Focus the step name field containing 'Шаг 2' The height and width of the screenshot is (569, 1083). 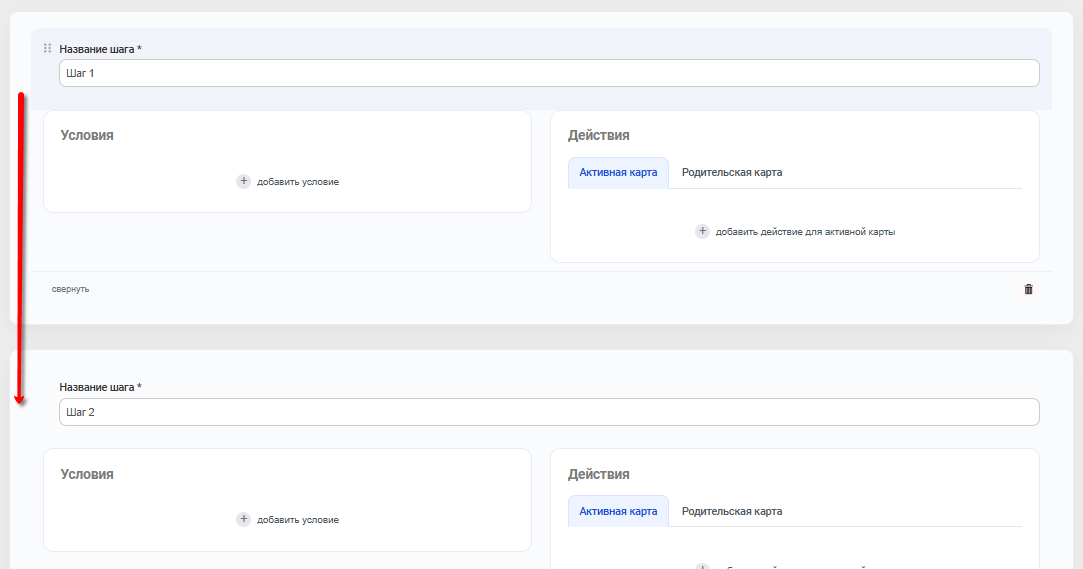tap(548, 412)
